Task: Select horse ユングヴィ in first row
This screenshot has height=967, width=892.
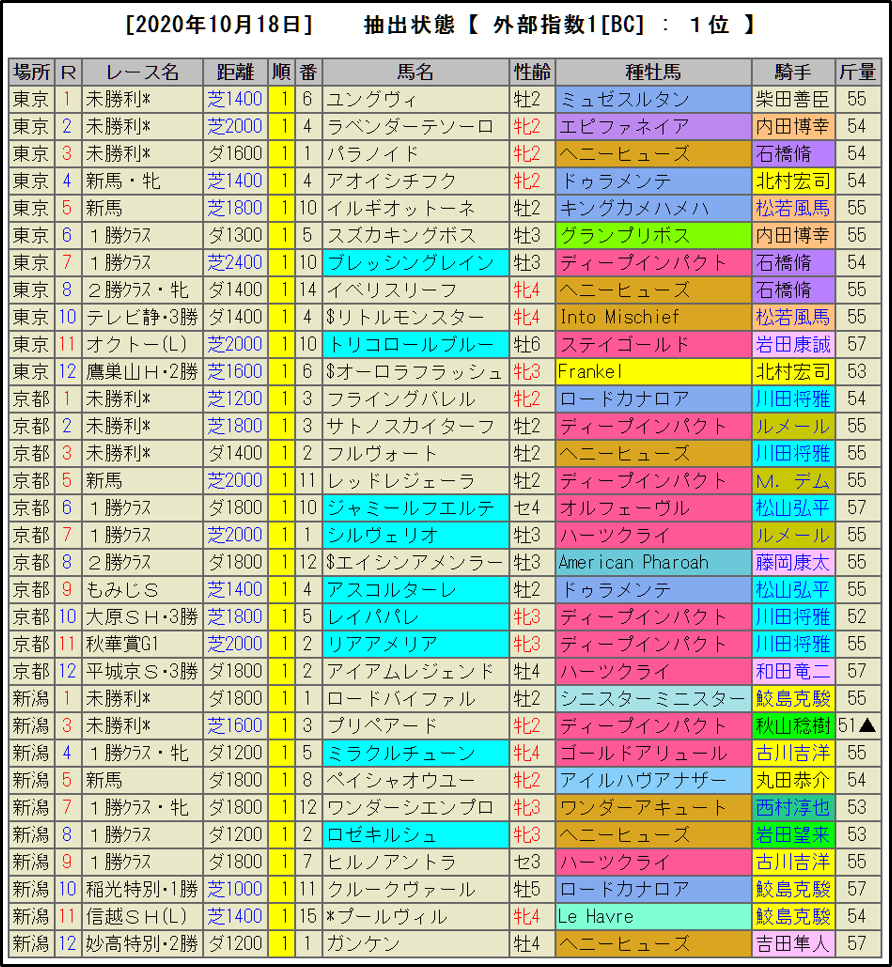Action: pos(415,100)
